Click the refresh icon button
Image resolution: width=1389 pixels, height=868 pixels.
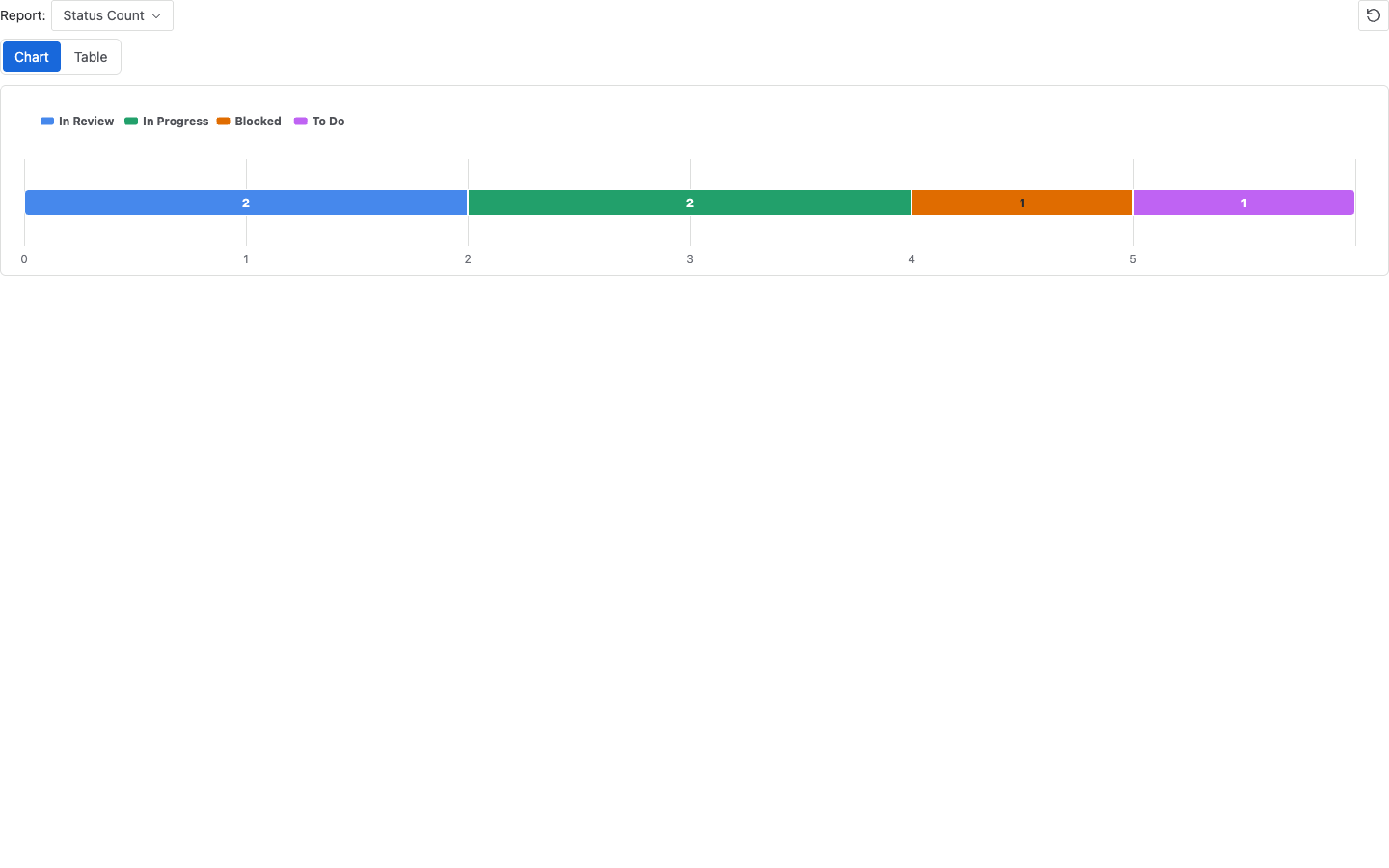click(1373, 15)
